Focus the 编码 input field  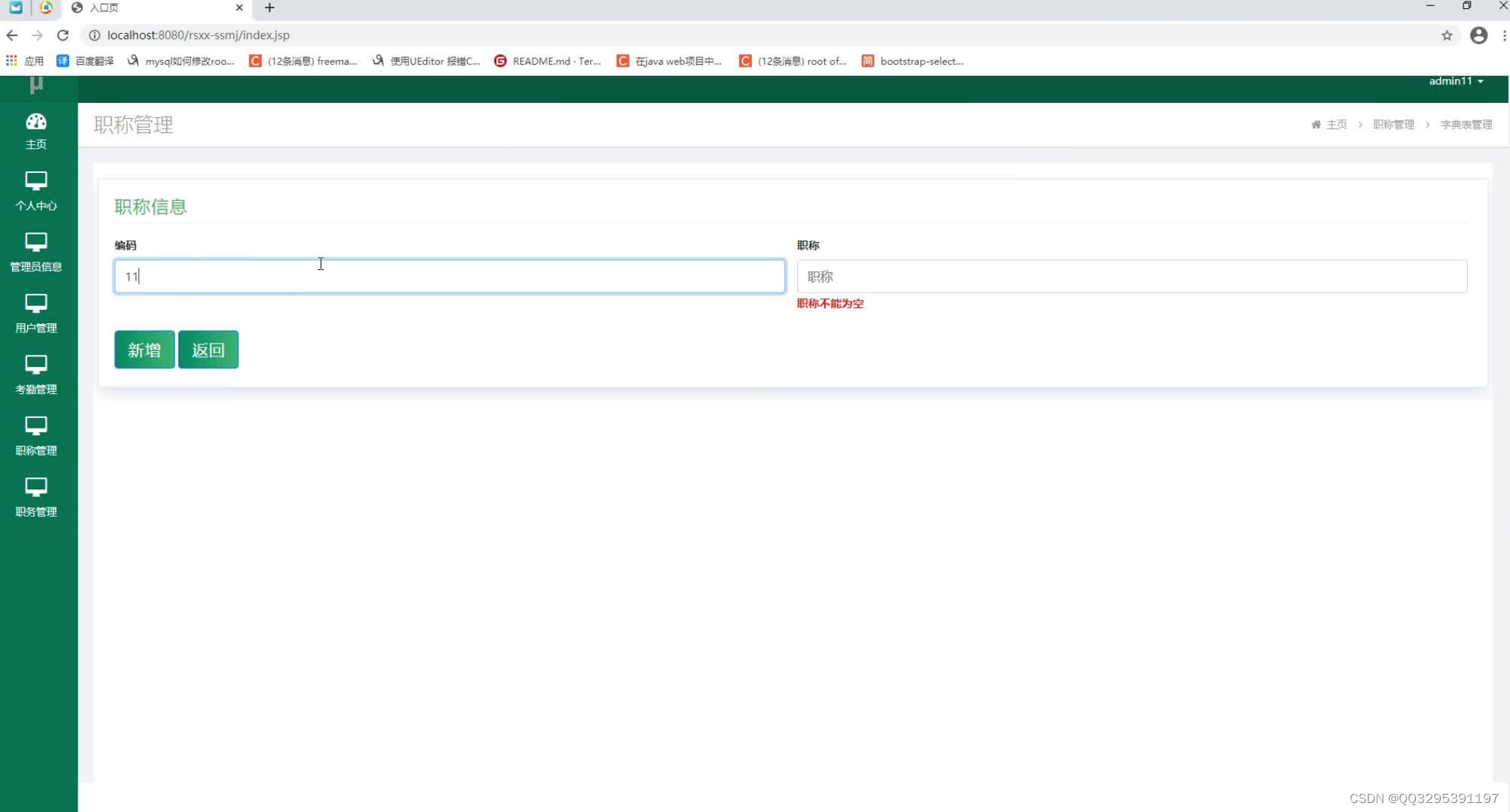[x=450, y=276]
